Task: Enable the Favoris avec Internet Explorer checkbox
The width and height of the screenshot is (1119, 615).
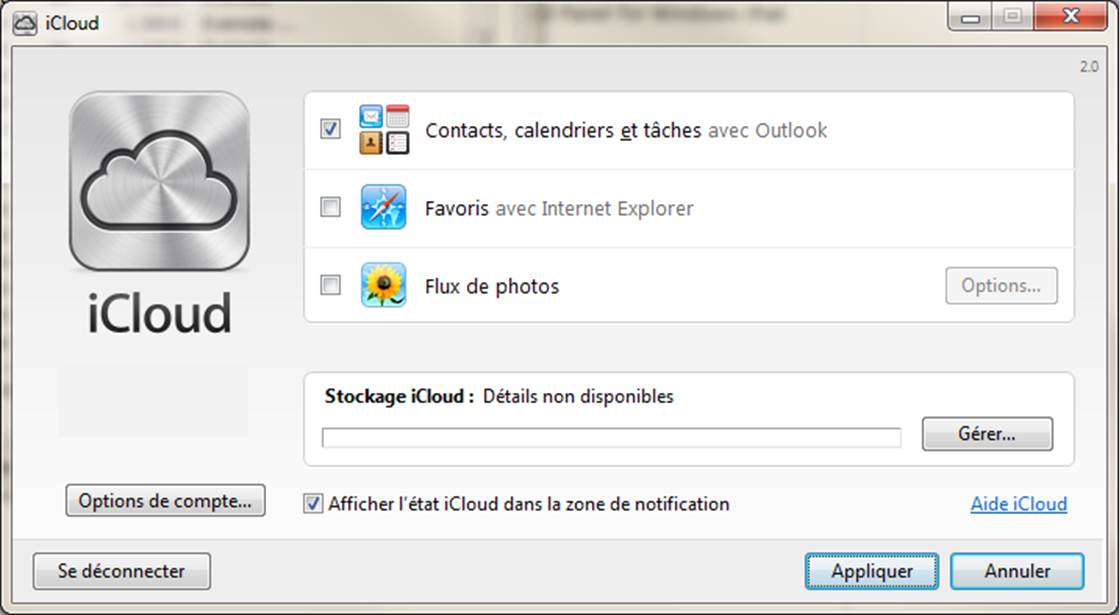Action: (331, 208)
